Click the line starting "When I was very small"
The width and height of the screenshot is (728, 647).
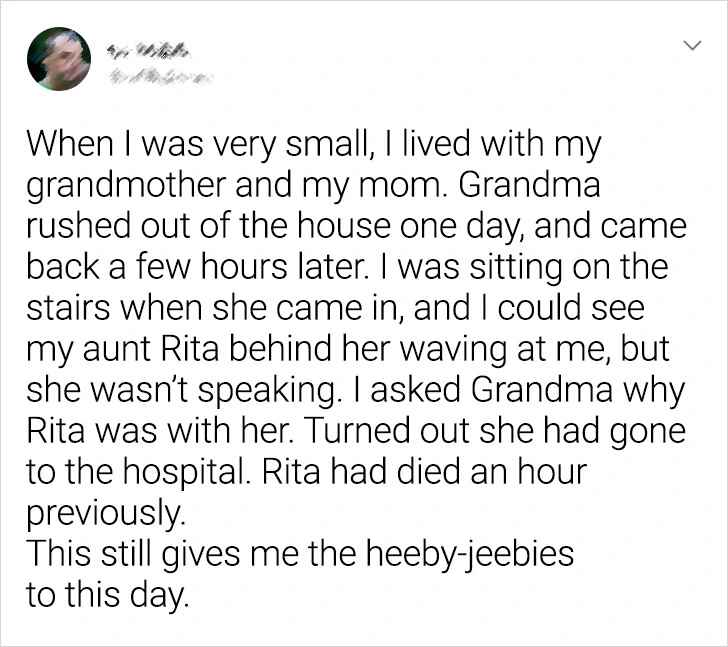click(314, 147)
